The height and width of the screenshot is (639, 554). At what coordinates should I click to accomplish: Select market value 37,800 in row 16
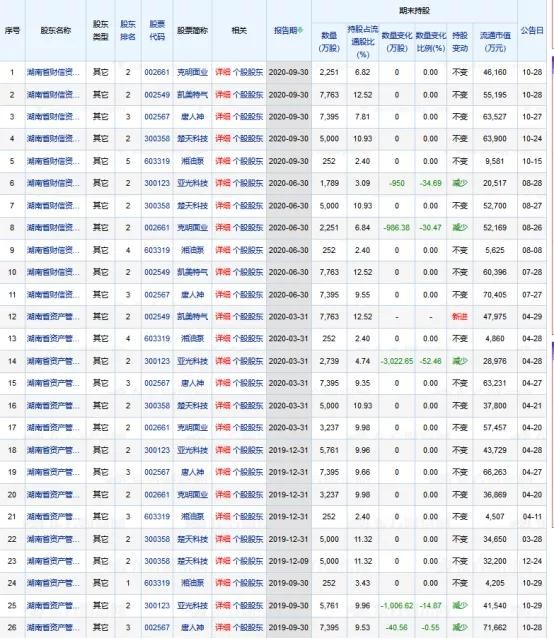pos(495,405)
